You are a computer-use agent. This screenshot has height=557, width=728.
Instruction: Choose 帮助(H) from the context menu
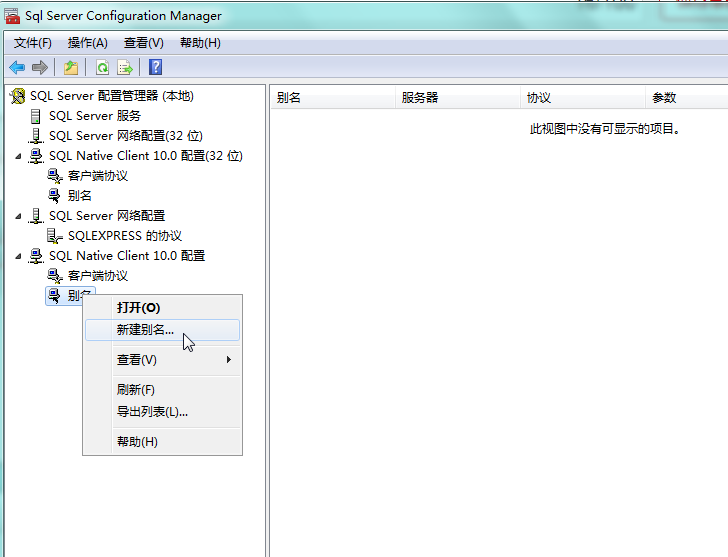click(162, 441)
